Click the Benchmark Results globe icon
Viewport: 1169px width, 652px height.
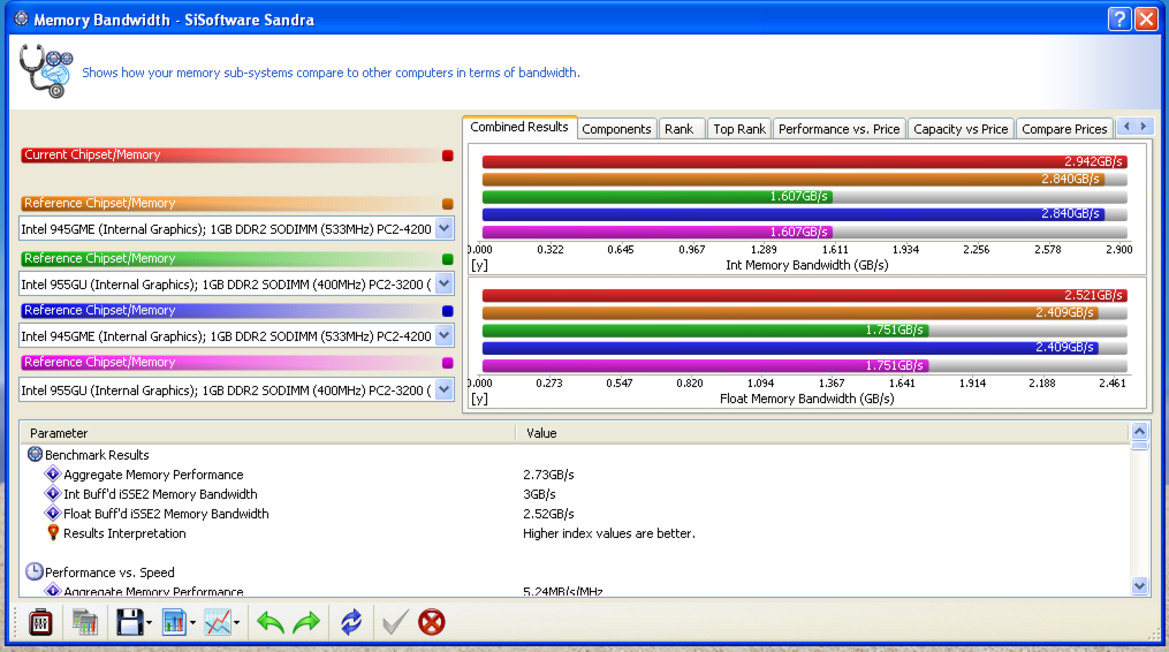[x=35, y=454]
